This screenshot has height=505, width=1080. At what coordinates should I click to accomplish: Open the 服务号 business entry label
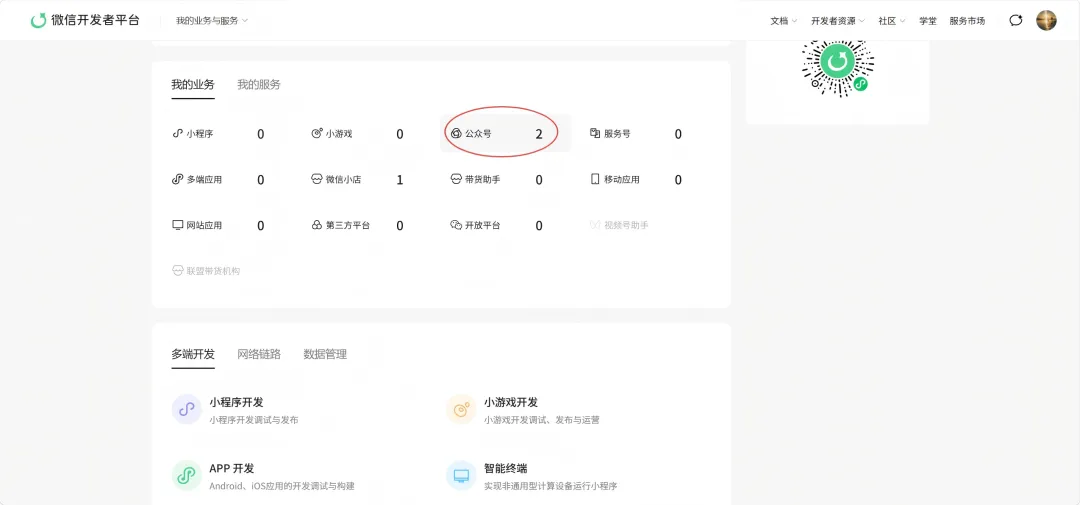(617, 134)
